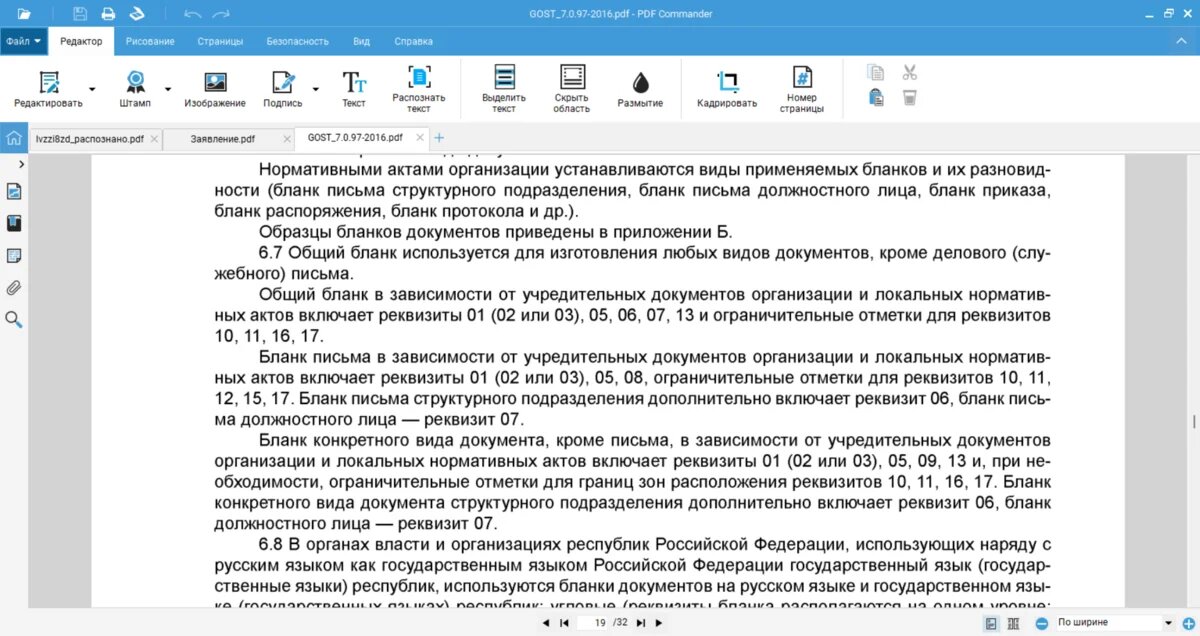This screenshot has width=1200, height=636.
Task: Redo the last undone action
Action: pyautogui.click(x=221, y=14)
